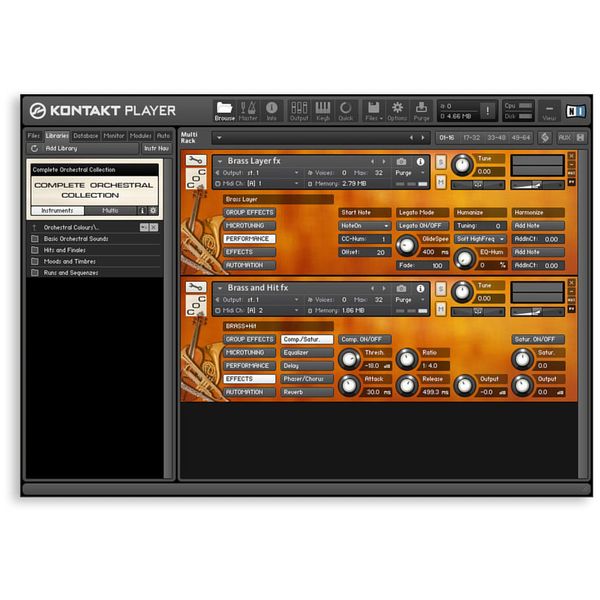600x600 pixels.
Task: Click the Tune knob of Brass Layer fx
Action: [462, 165]
